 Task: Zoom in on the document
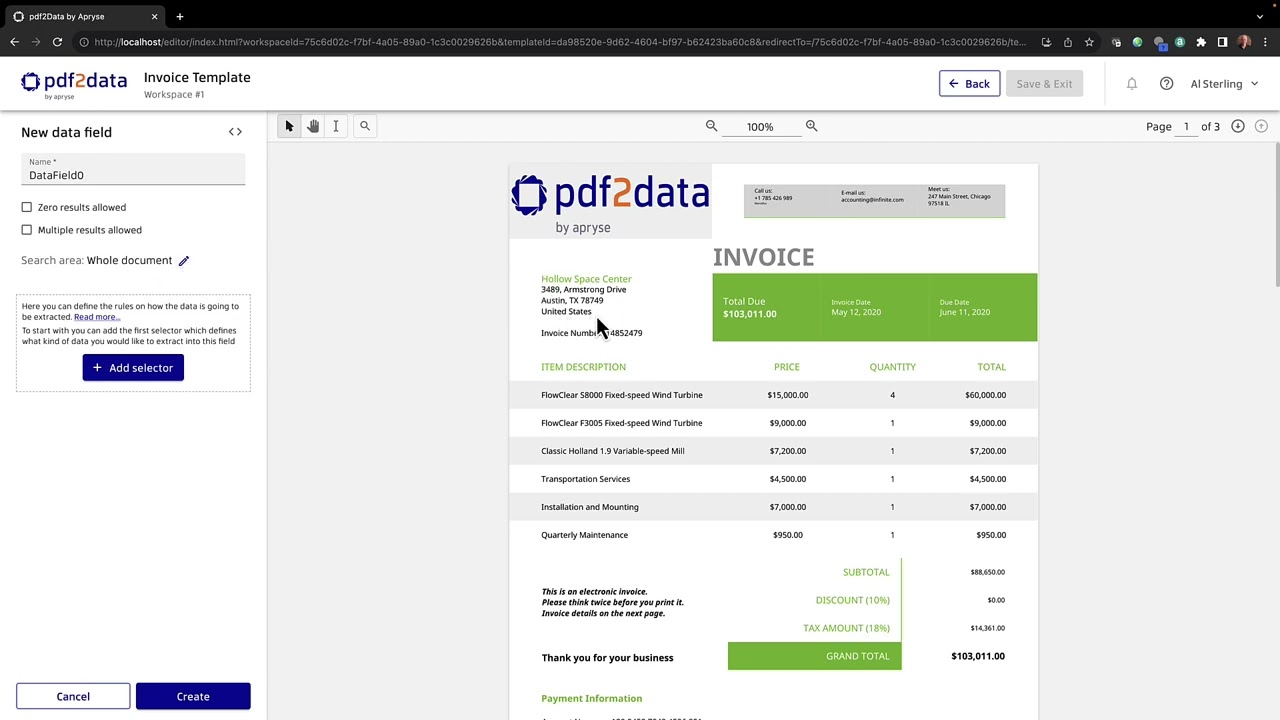coord(812,126)
